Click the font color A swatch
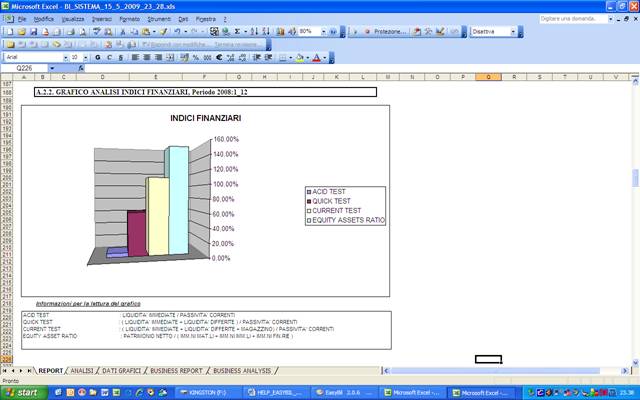 point(316,58)
